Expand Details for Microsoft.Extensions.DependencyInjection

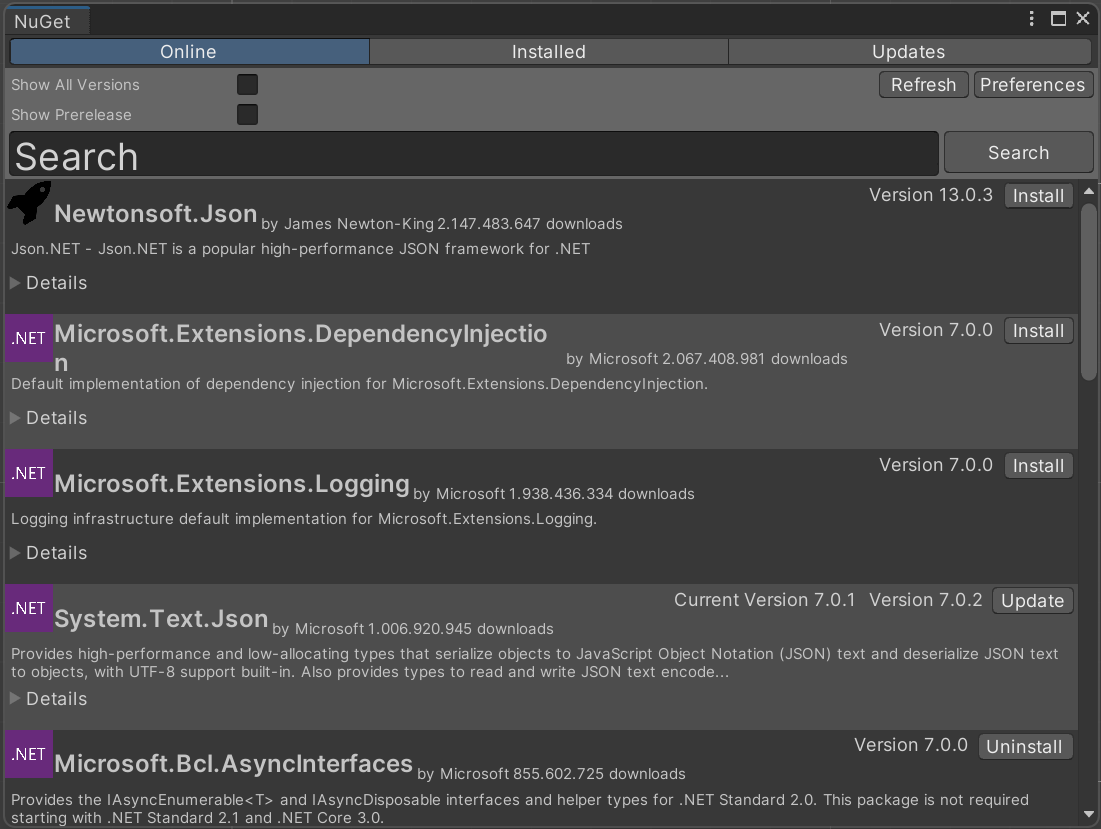(x=49, y=418)
